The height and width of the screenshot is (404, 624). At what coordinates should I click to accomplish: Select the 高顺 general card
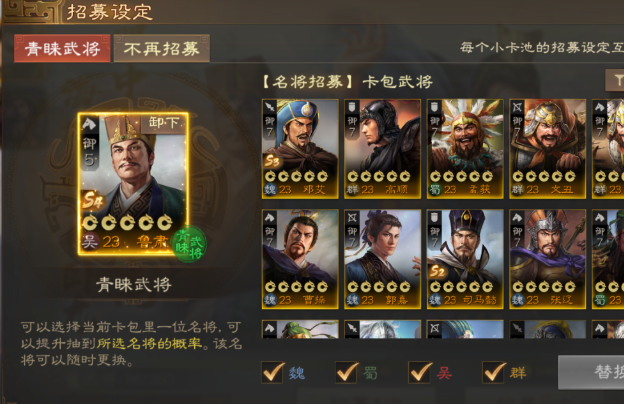pos(382,148)
